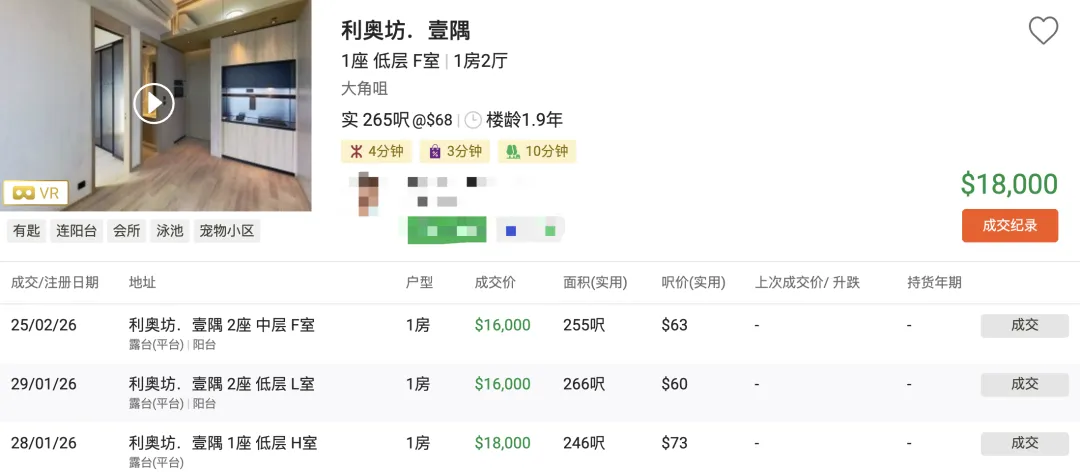Play the property video tour
1080x472 pixels.
[154, 103]
